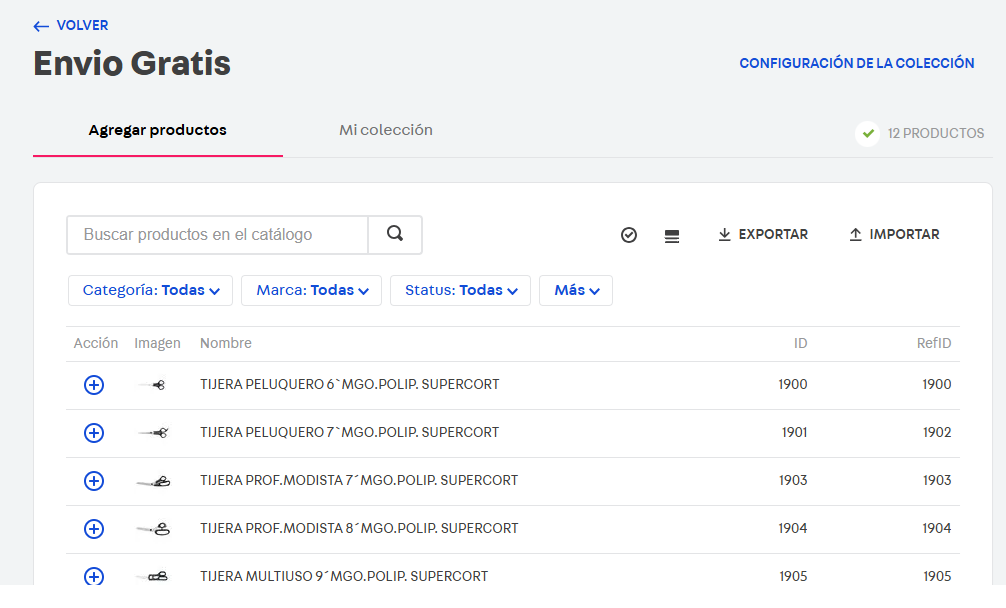Image resolution: width=1006 pixels, height=608 pixels.
Task: Add TIJERA PELUQUERO 6 product with plus icon
Action: click(94, 385)
